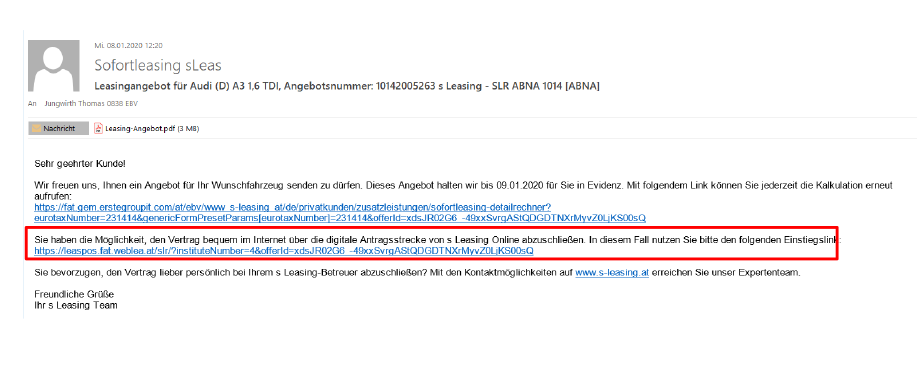
Task: Click the sender avatar placeholder image
Action: click(53, 66)
